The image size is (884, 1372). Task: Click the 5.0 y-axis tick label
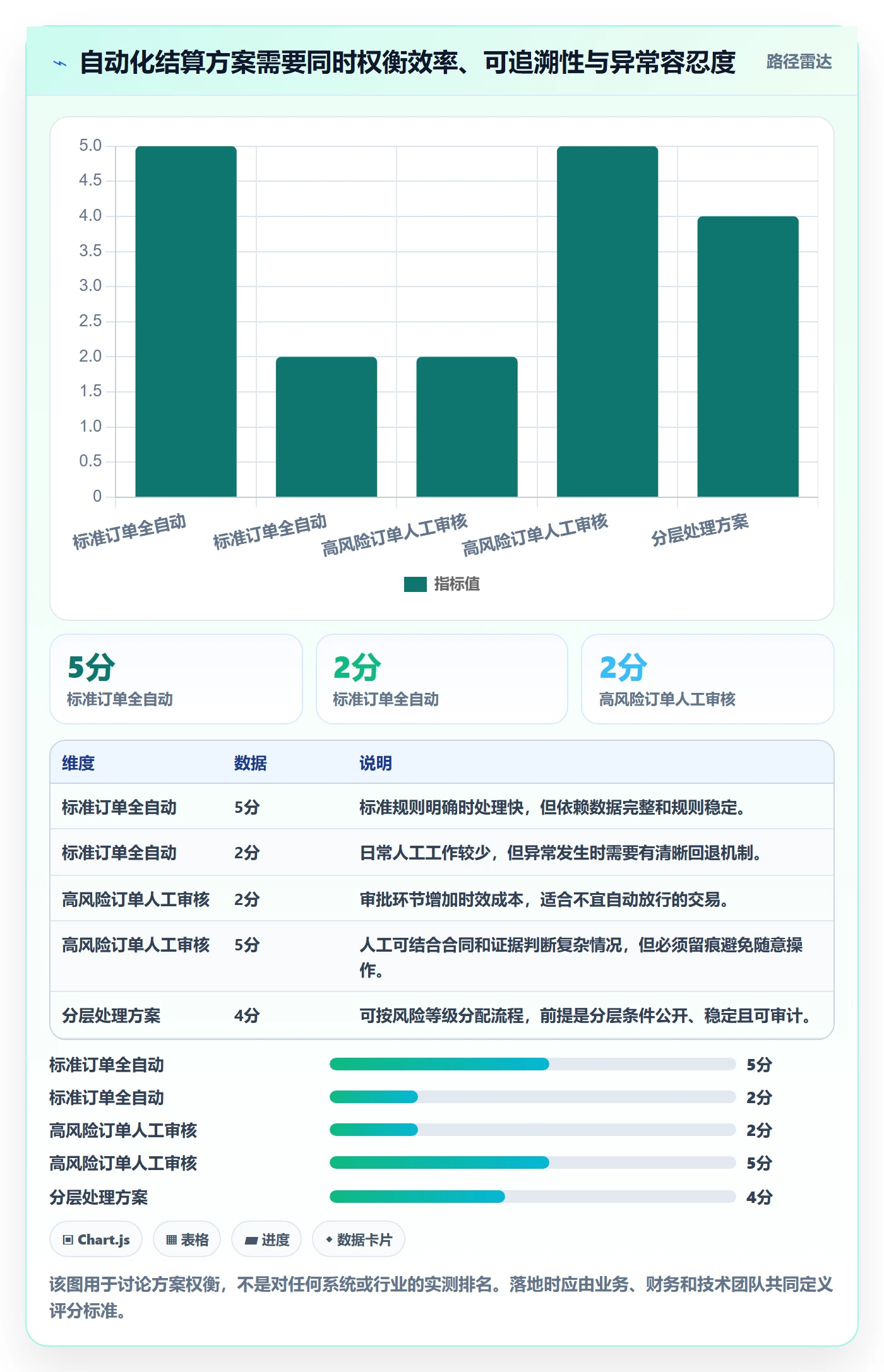point(90,146)
